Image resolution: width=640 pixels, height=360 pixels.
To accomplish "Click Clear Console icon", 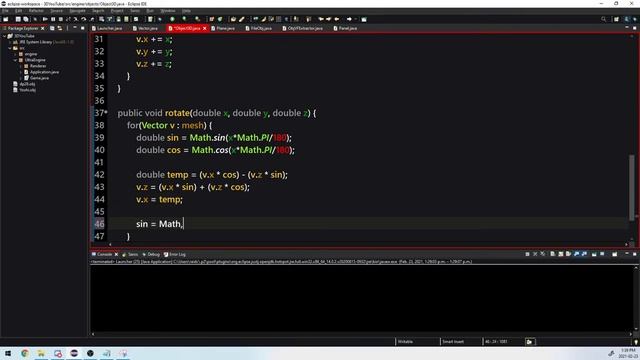I will [x=553, y=254].
